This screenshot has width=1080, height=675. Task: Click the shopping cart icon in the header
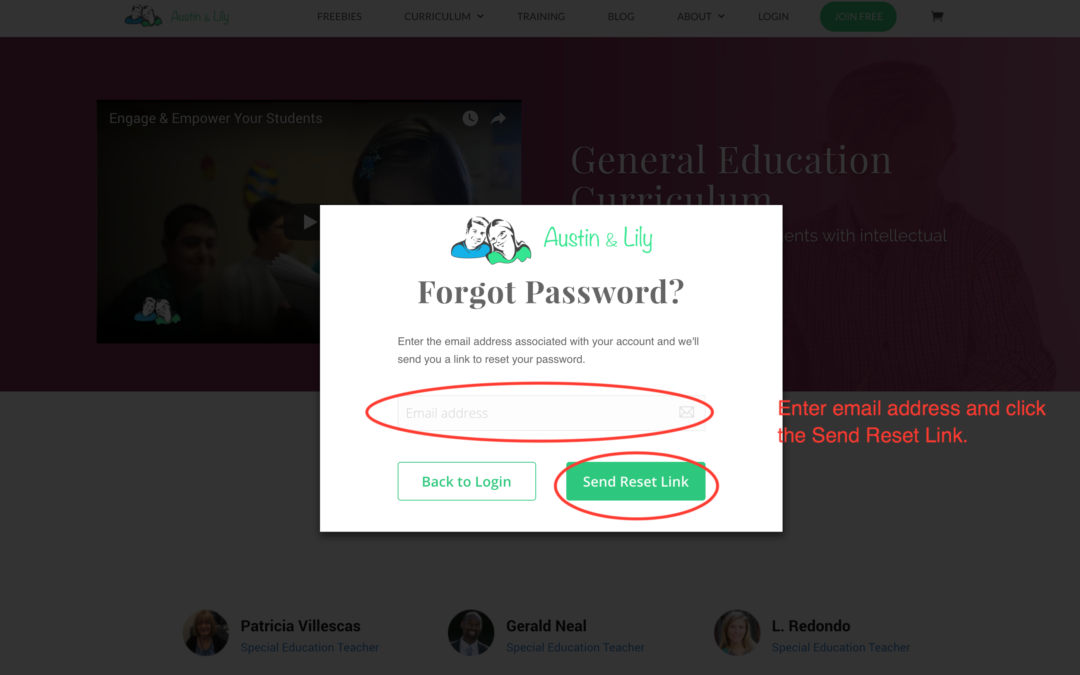point(937,16)
